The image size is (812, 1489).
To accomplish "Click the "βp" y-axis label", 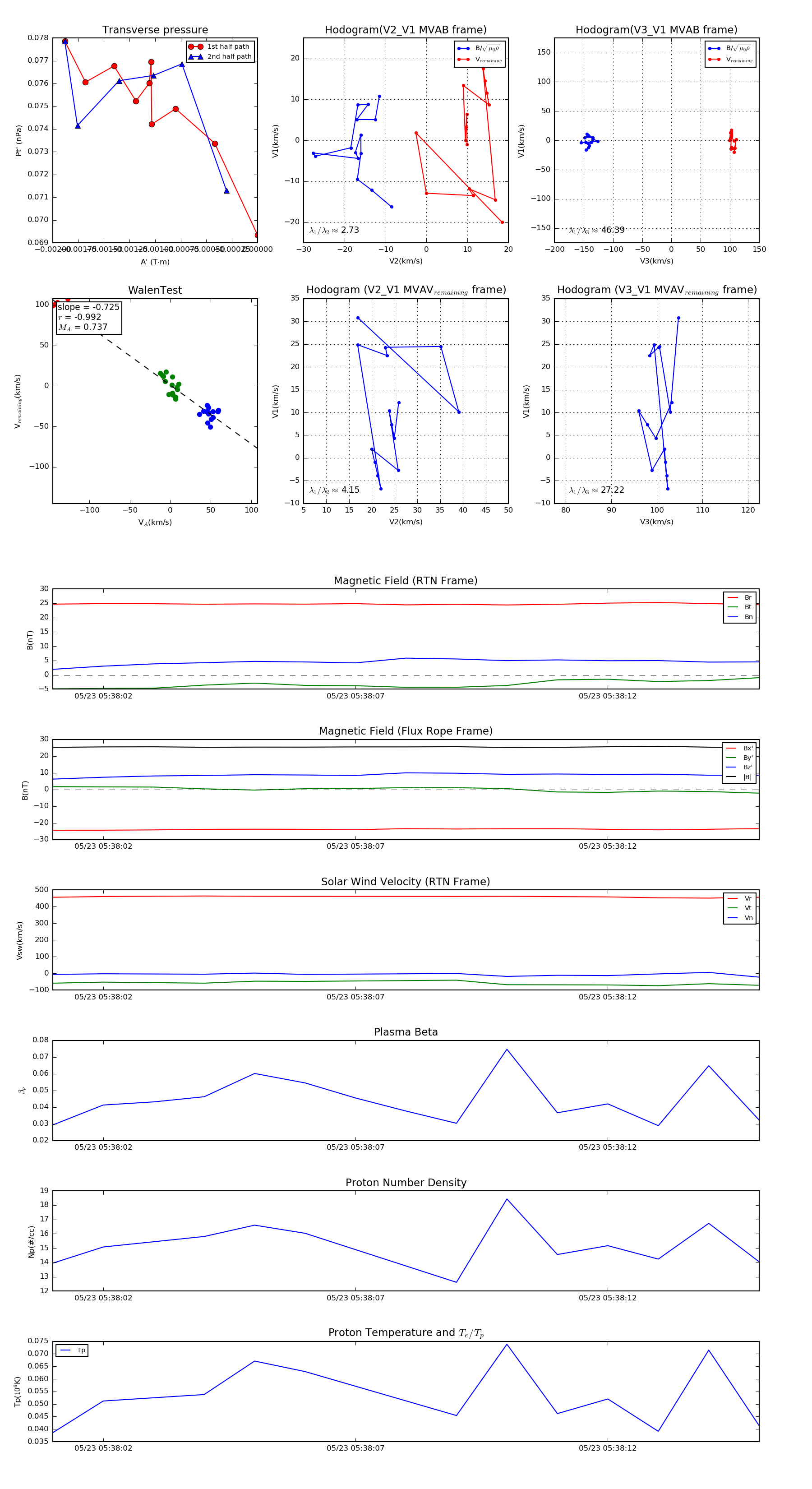I will tap(22, 1090).
